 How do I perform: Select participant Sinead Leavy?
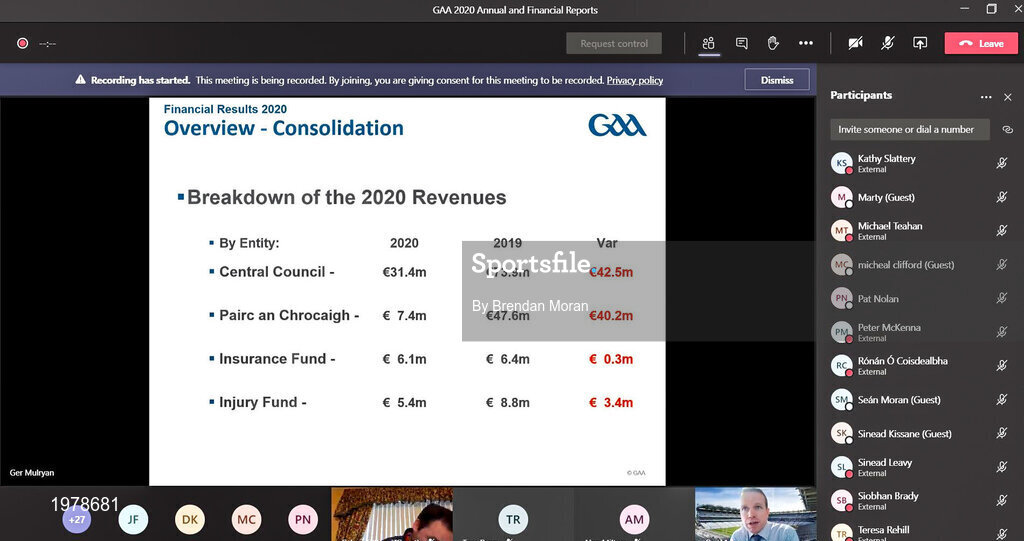pos(921,467)
